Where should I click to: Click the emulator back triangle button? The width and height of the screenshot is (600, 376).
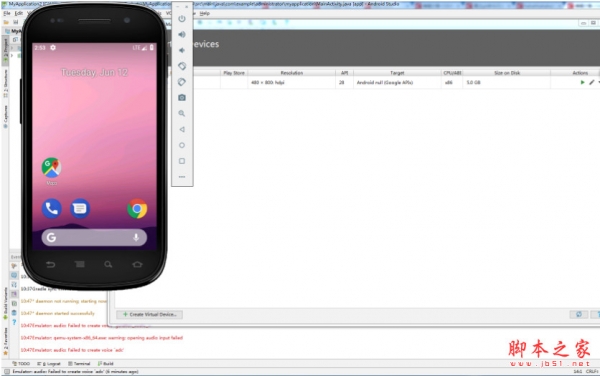(x=182, y=129)
